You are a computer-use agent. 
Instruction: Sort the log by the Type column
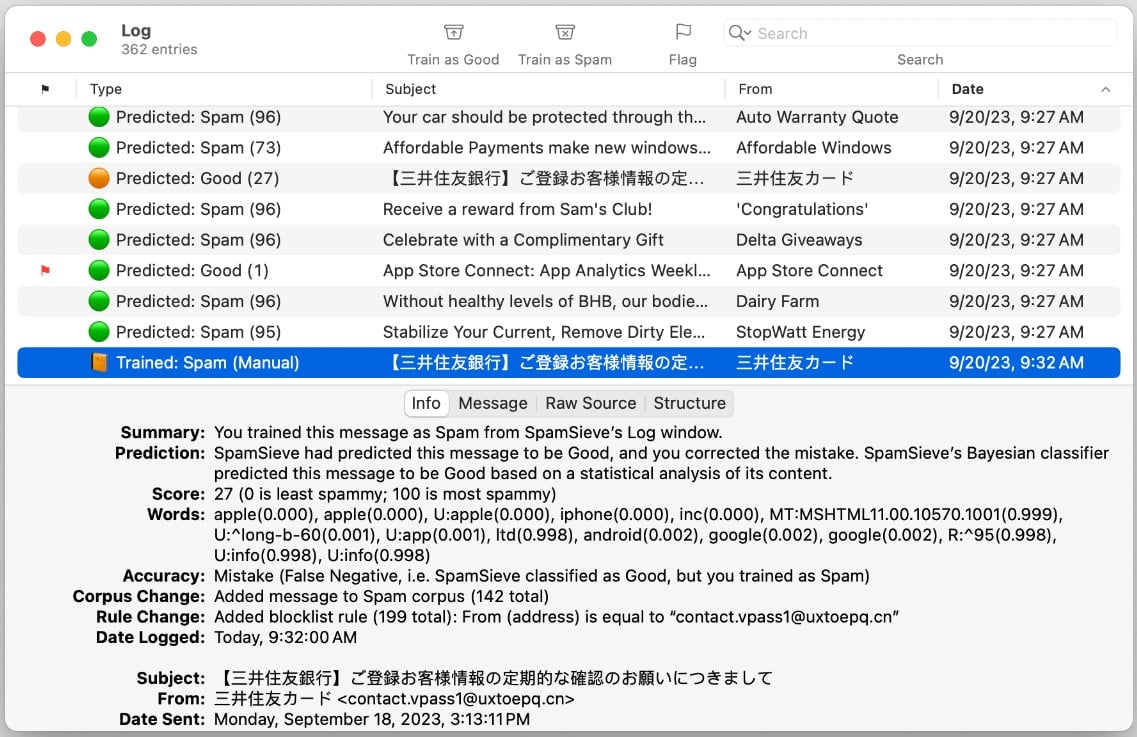106,89
